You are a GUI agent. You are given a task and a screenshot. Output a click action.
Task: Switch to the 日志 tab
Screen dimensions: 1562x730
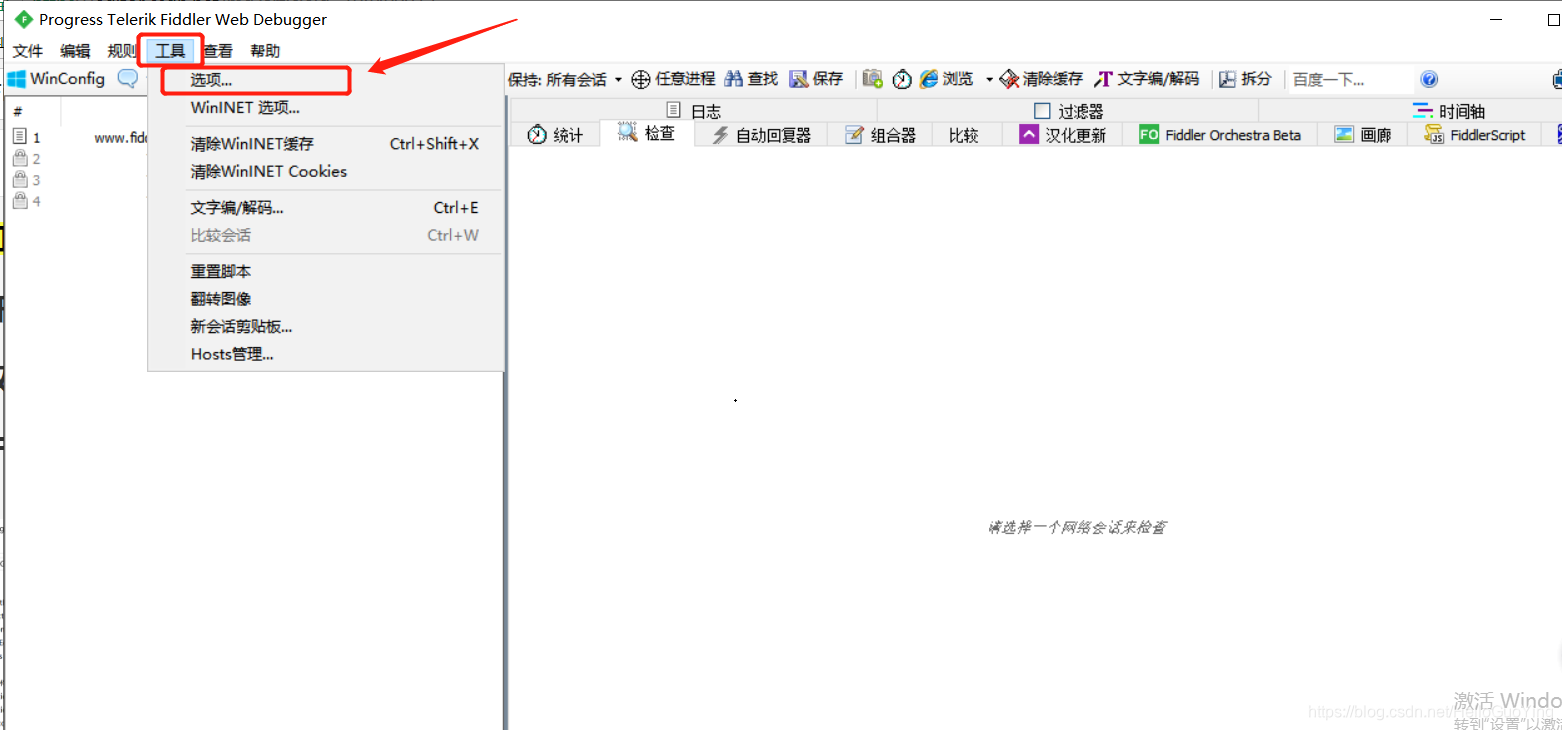tap(694, 111)
